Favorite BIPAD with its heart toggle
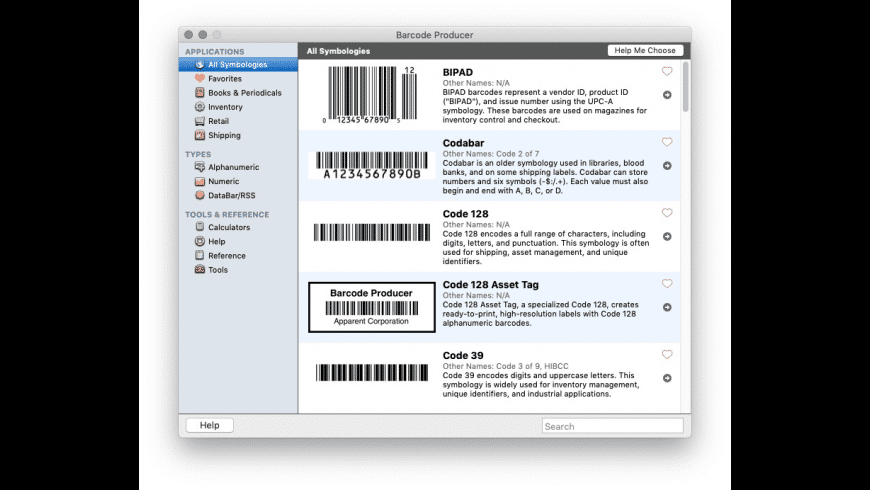This screenshot has height=490, width=870. pyautogui.click(x=667, y=71)
